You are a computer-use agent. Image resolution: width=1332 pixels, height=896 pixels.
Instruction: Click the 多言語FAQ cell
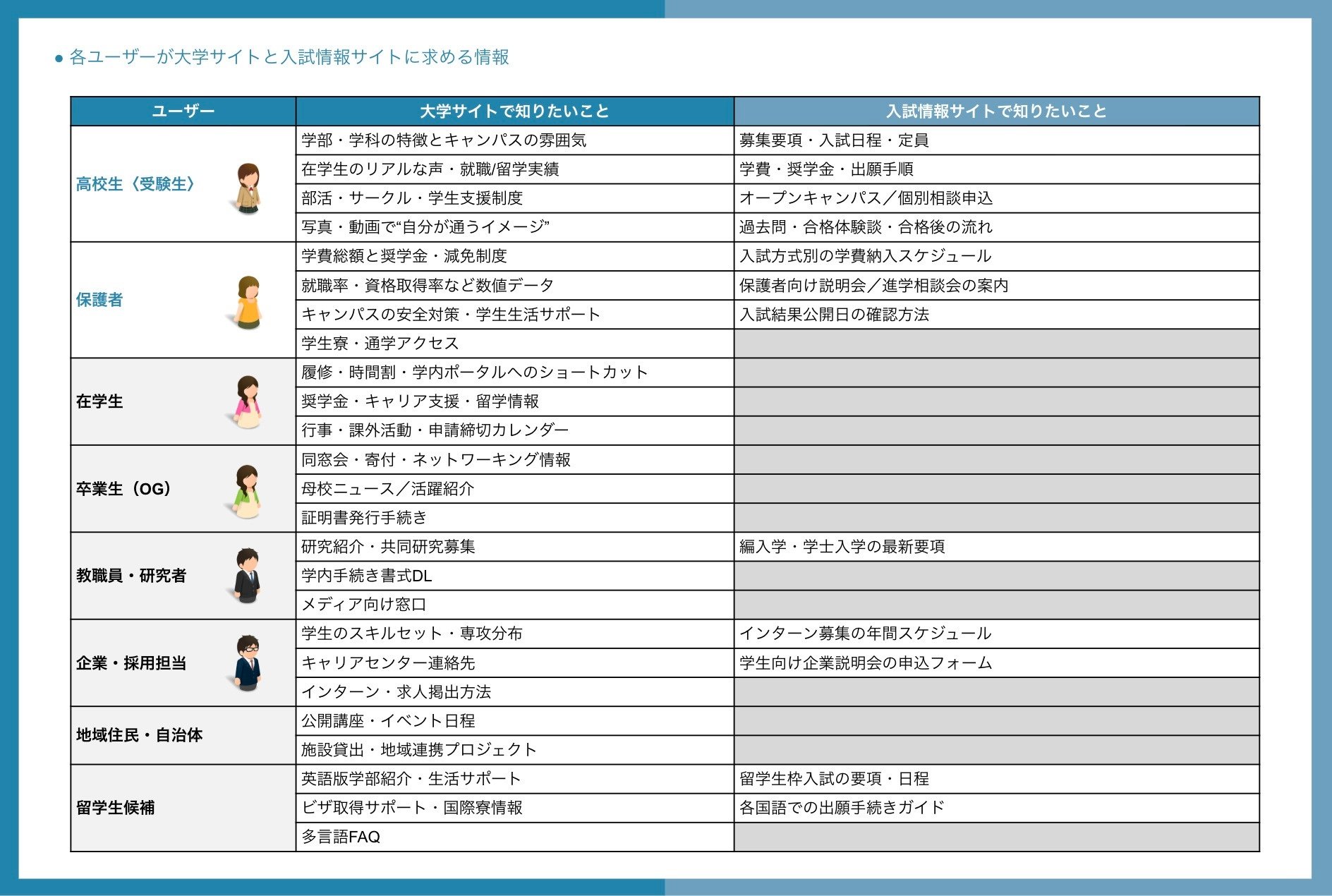click(341, 837)
